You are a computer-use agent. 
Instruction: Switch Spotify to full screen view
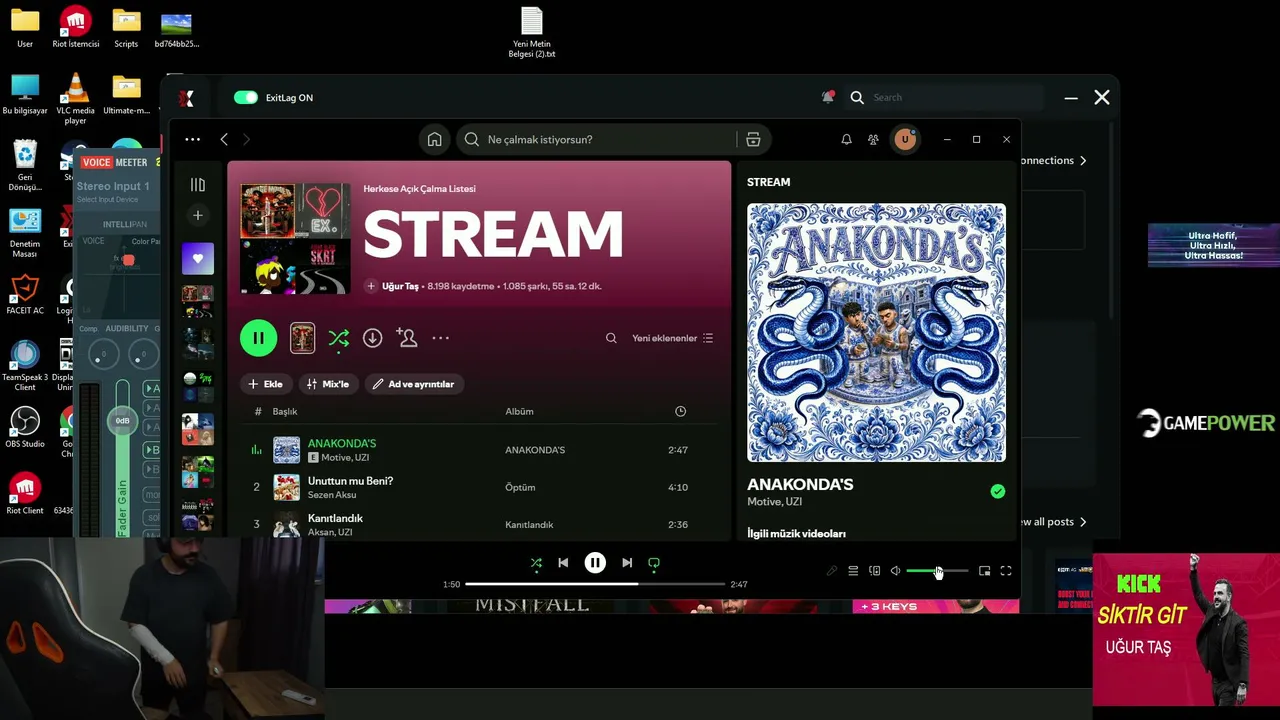pos(1006,571)
